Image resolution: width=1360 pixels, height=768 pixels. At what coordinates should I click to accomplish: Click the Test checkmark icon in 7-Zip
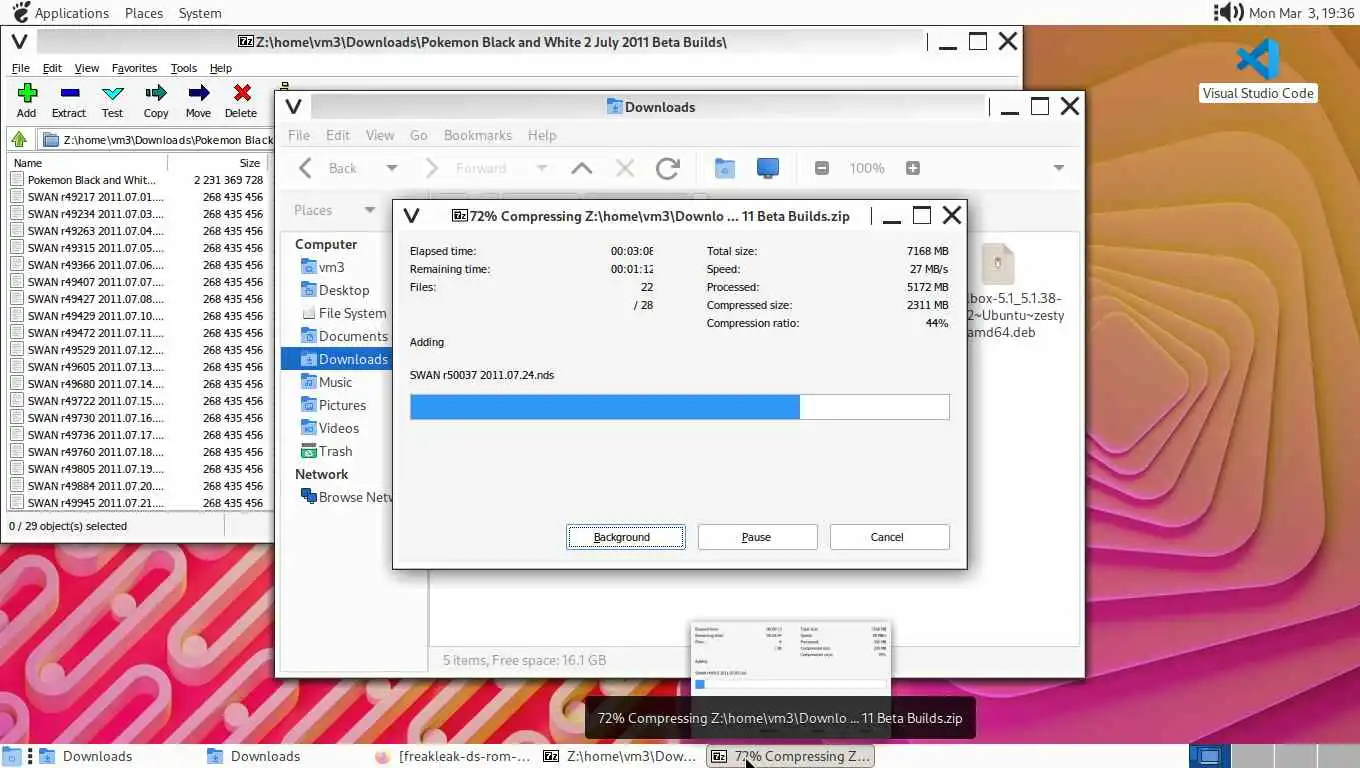[x=113, y=93]
